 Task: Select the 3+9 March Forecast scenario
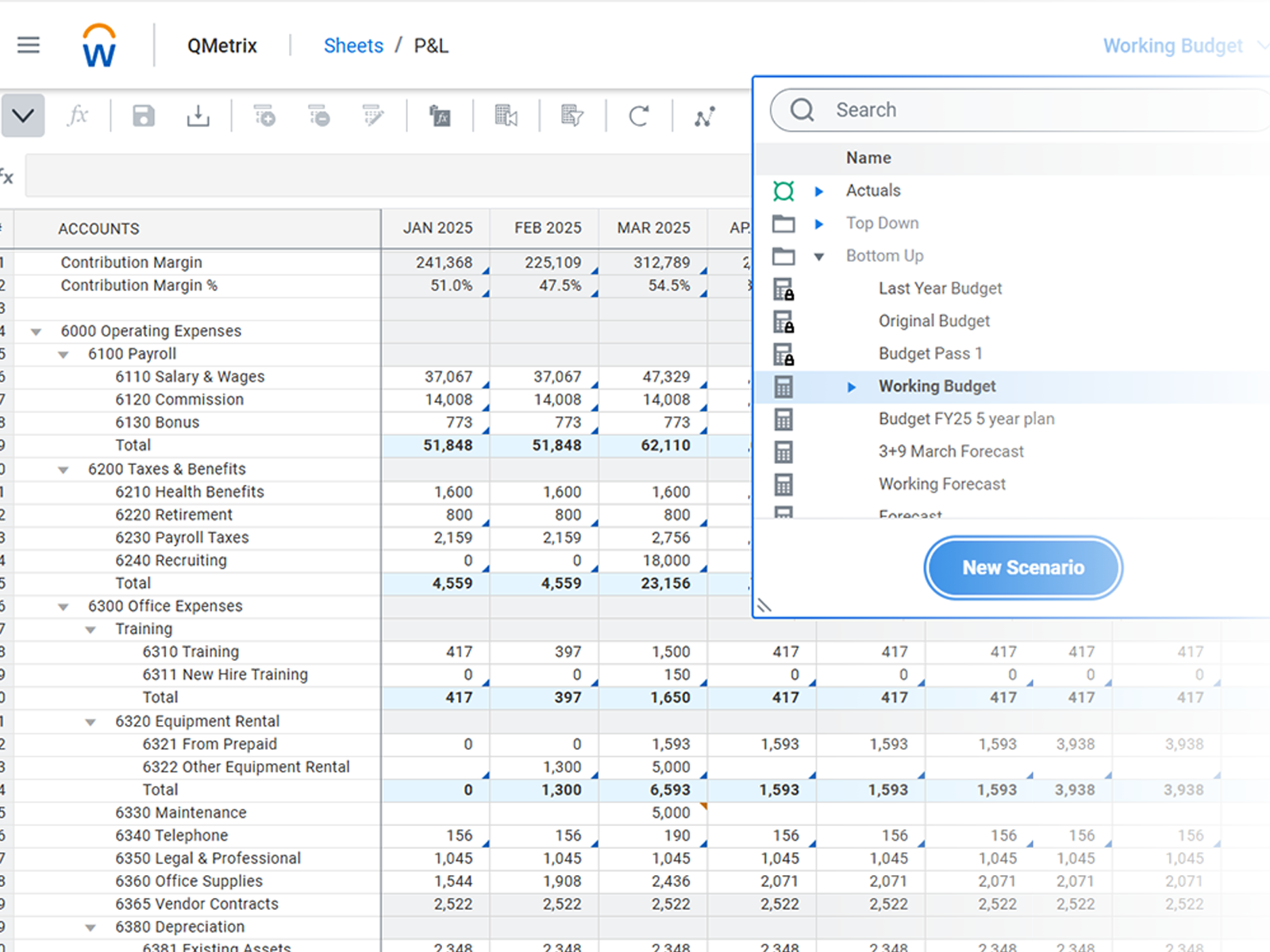click(x=950, y=451)
